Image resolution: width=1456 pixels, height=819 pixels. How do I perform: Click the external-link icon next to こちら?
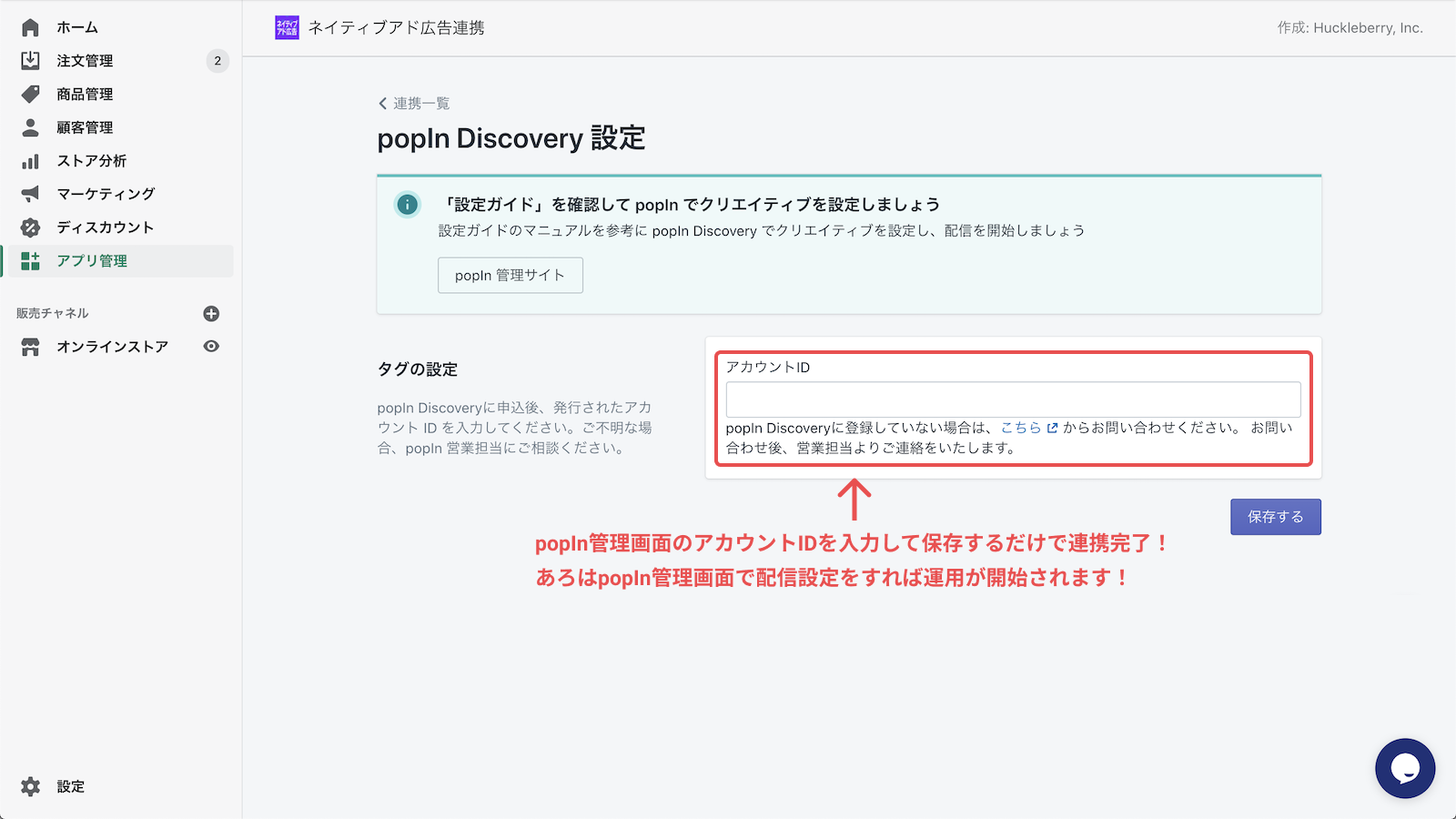point(1052,428)
